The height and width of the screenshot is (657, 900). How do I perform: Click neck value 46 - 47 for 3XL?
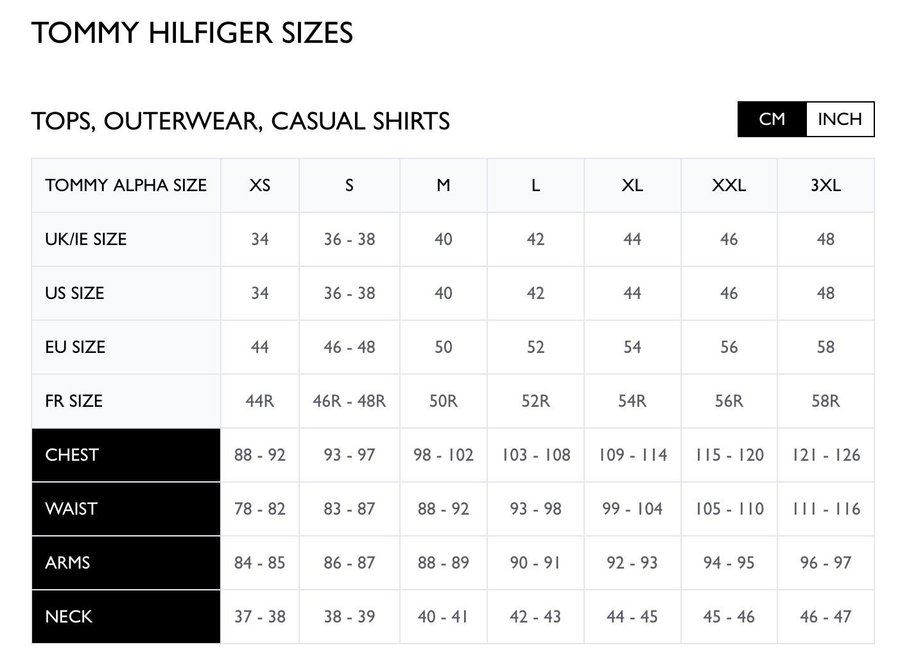point(825,617)
